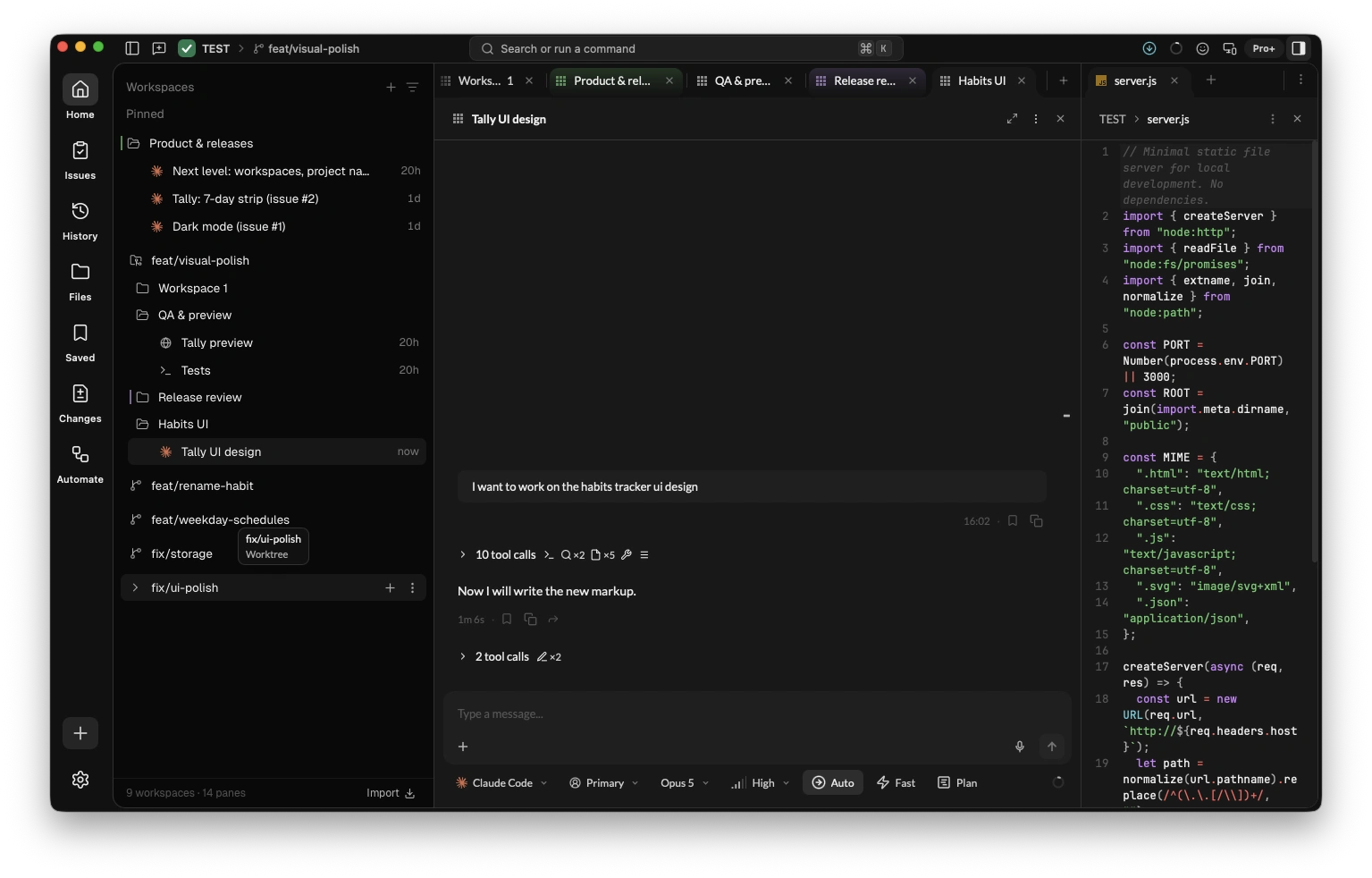Open server.js pane more options menu
Screen dimensions: 1372x878
click(x=1273, y=119)
